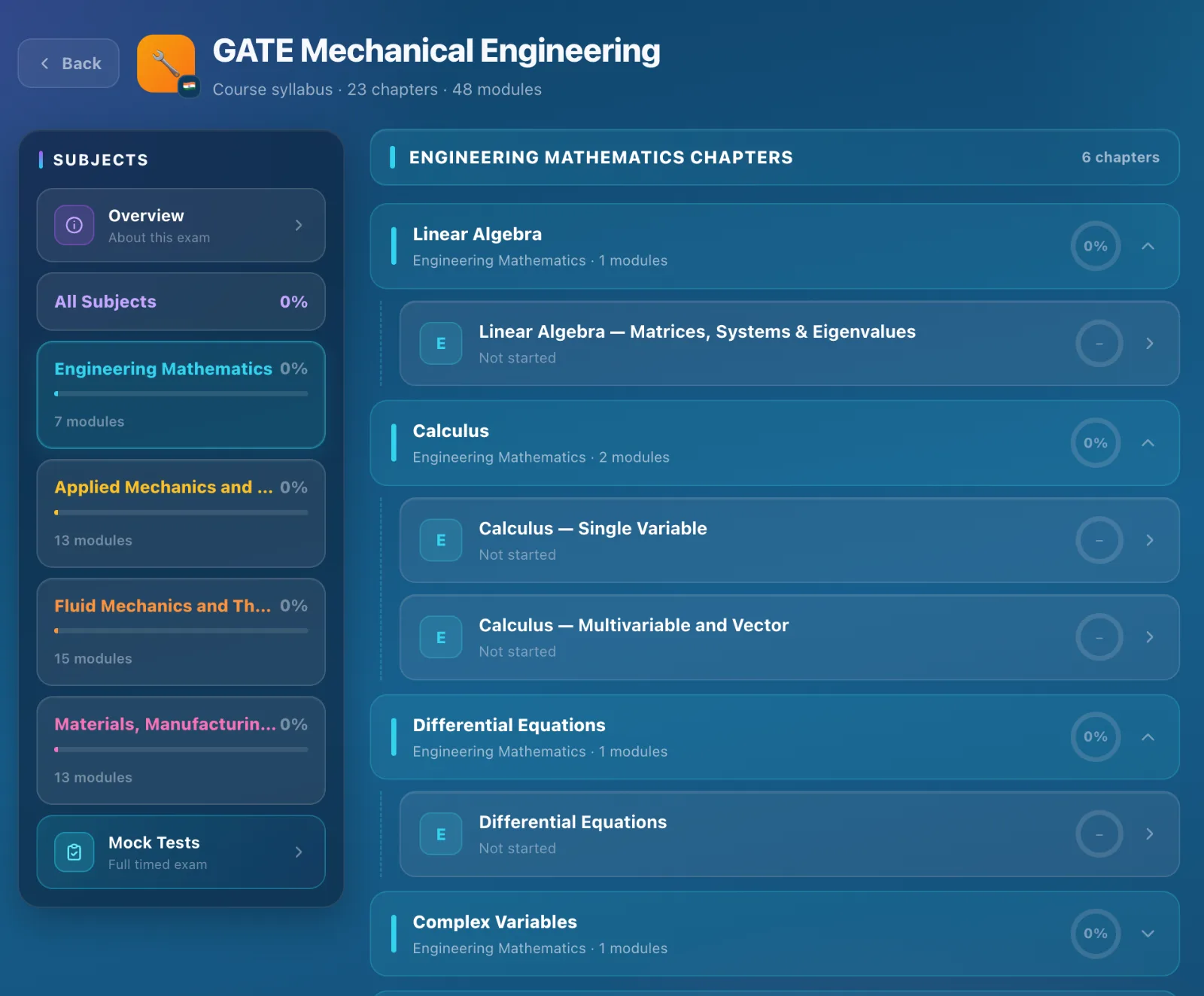This screenshot has height=996, width=1204.
Task: Open arrow for Differential Equations module row
Action: [x=1149, y=834]
